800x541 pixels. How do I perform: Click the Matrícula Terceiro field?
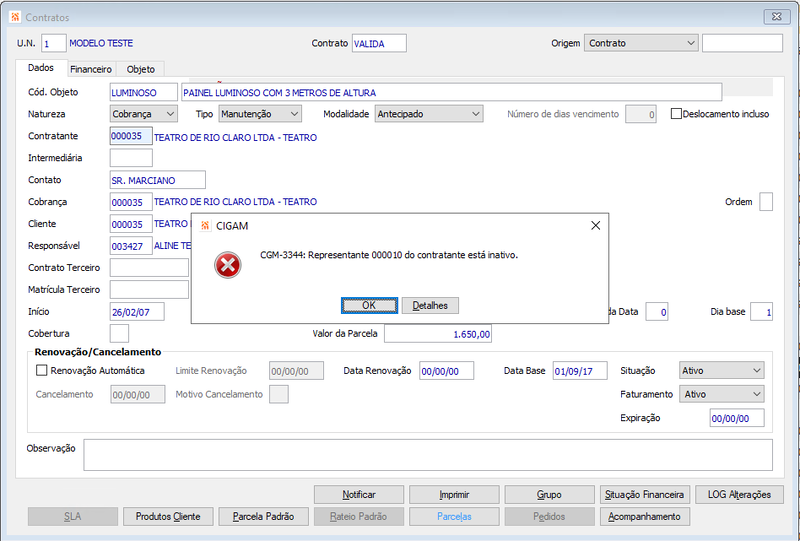[149, 289]
